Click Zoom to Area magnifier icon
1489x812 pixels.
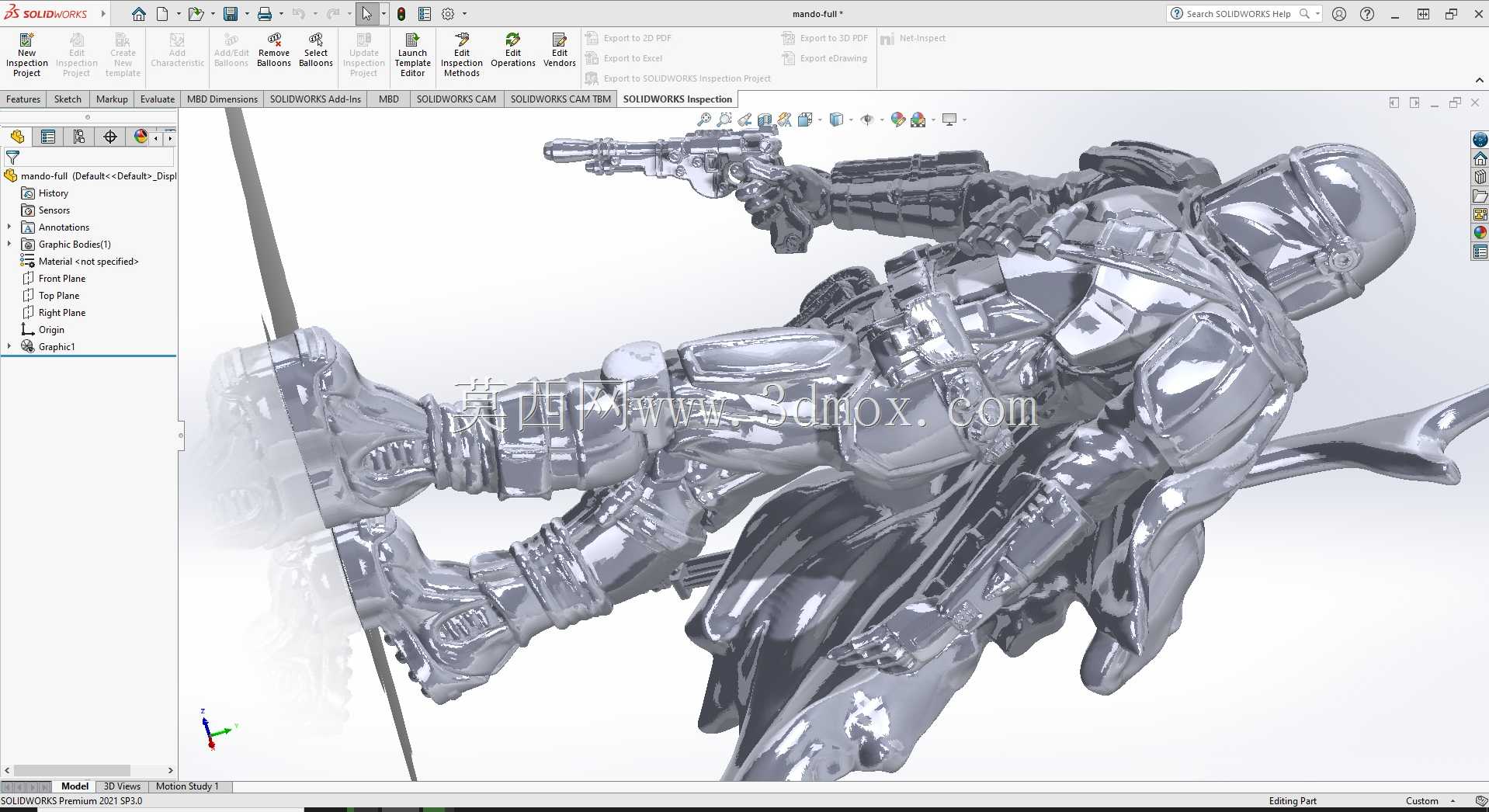click(724, 120)
